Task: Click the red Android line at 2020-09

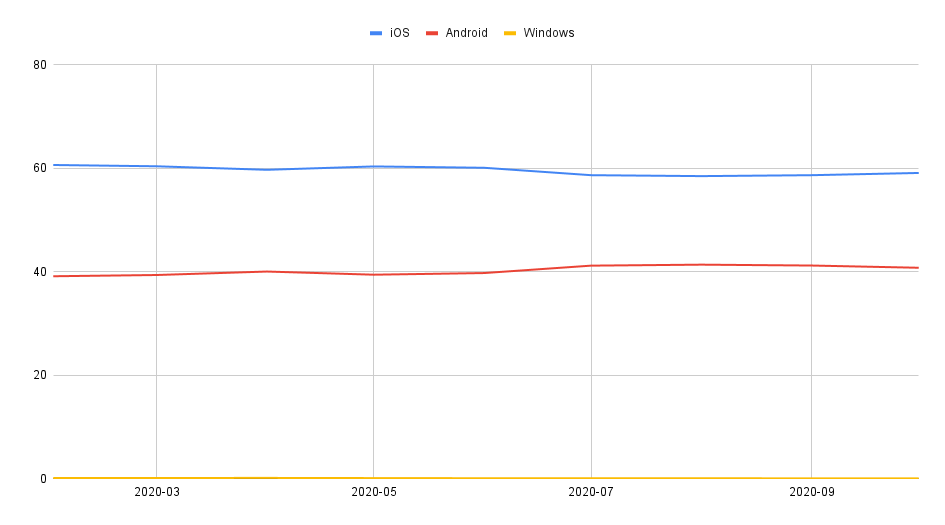Action: [812, 266]
